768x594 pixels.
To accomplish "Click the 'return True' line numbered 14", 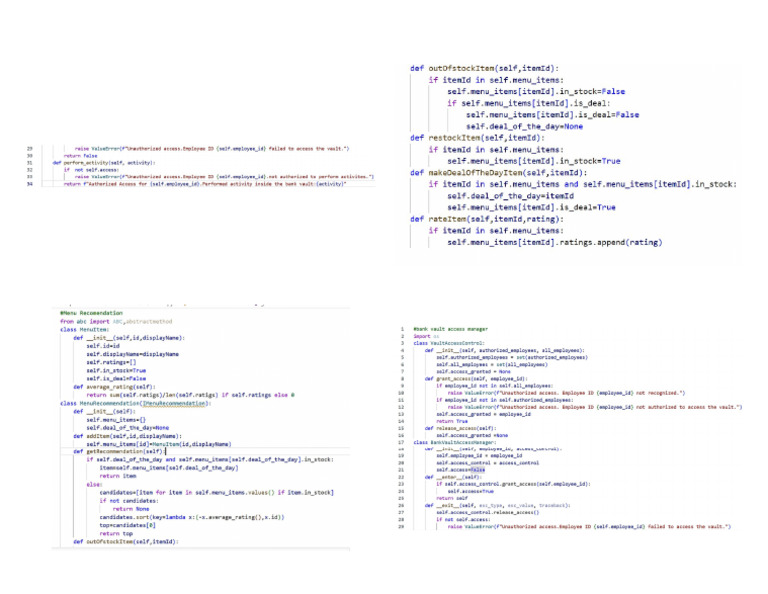I will (452, 421).
